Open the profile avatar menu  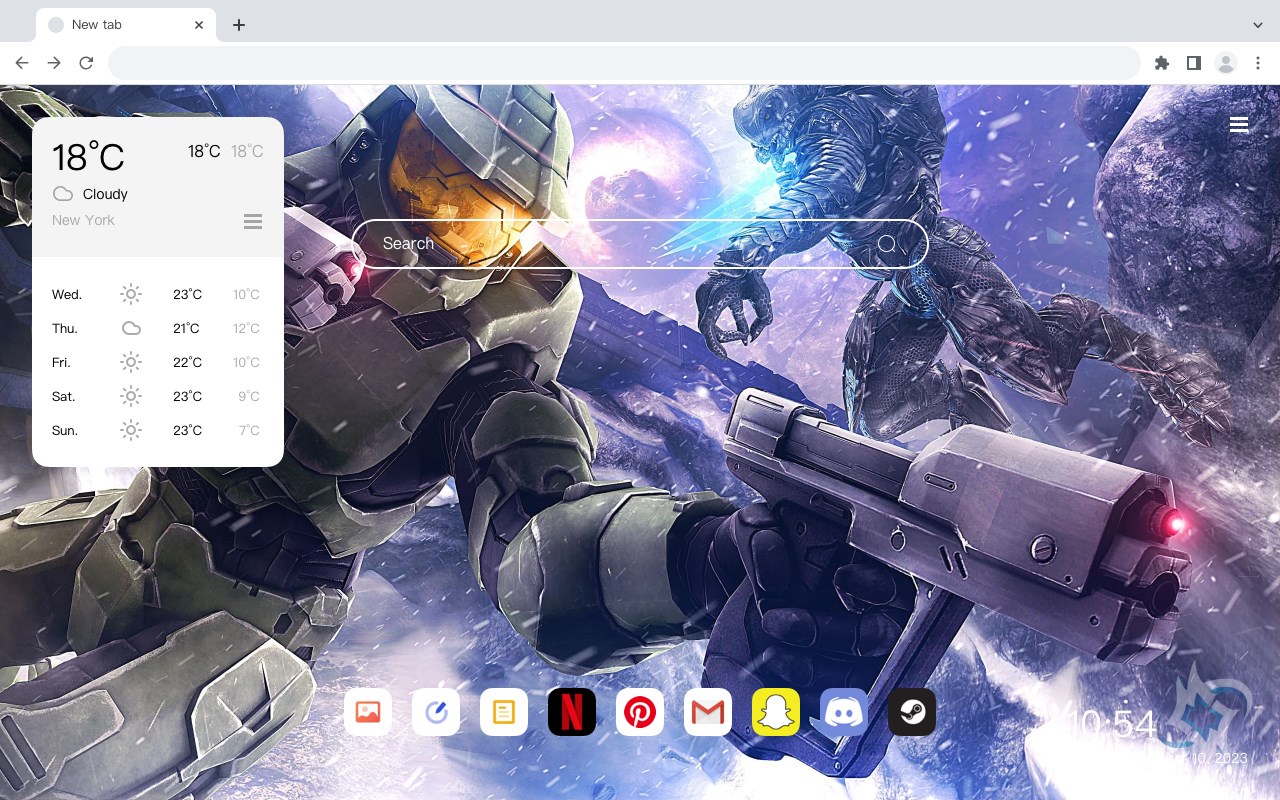pyautogui.click(x=1226, y=63)
